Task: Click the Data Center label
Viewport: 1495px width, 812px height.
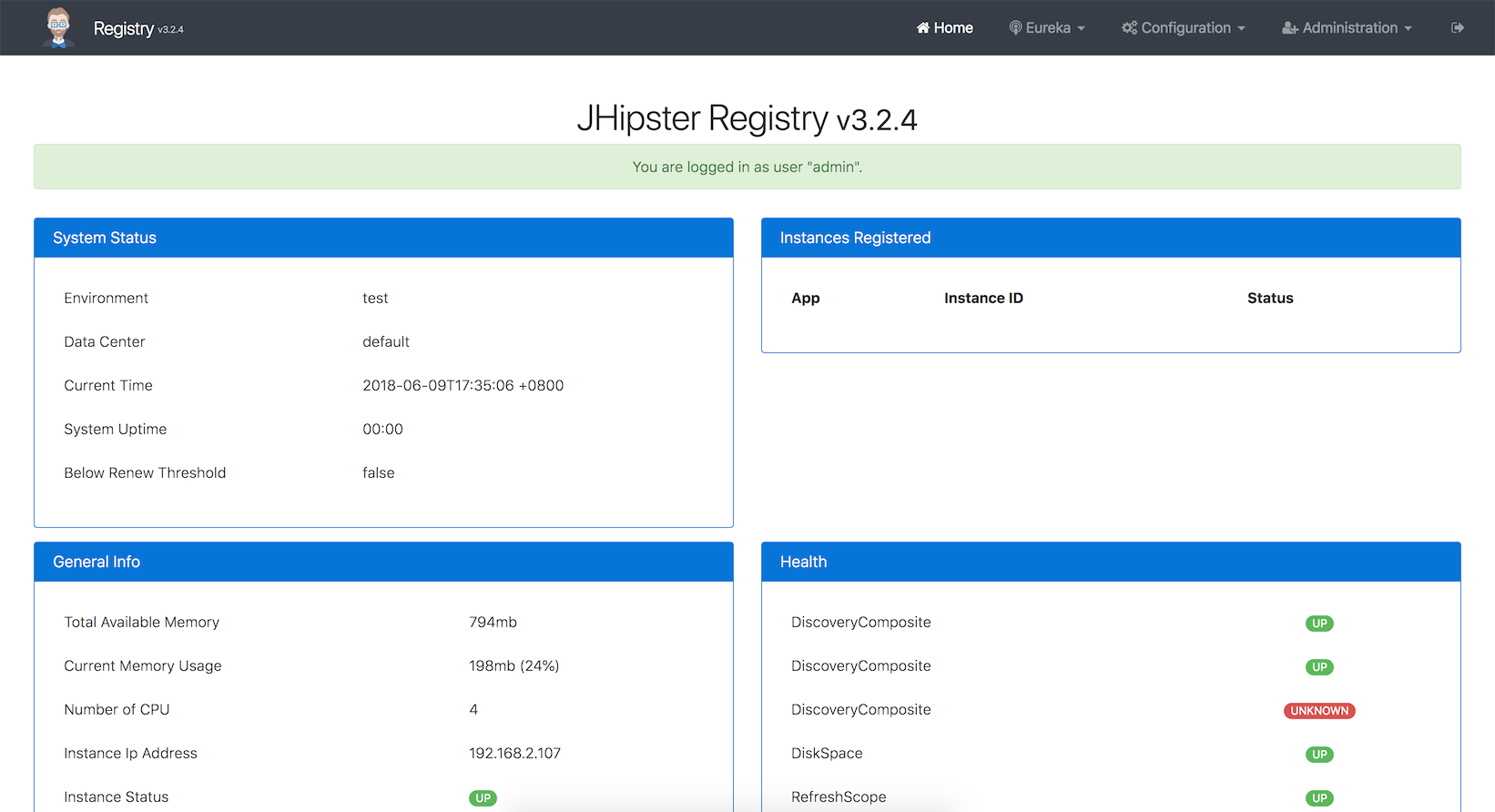Action: 105,341
